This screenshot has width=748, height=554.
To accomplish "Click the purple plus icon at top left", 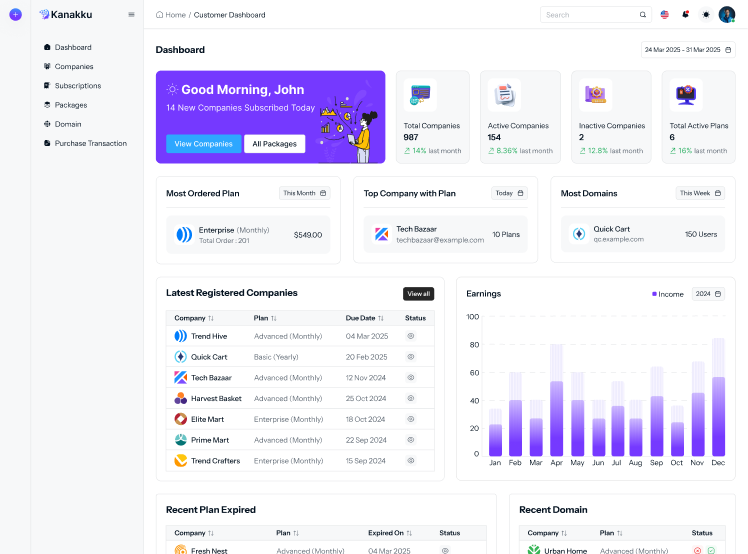I will pyautogui.click(x=15, y=14).
